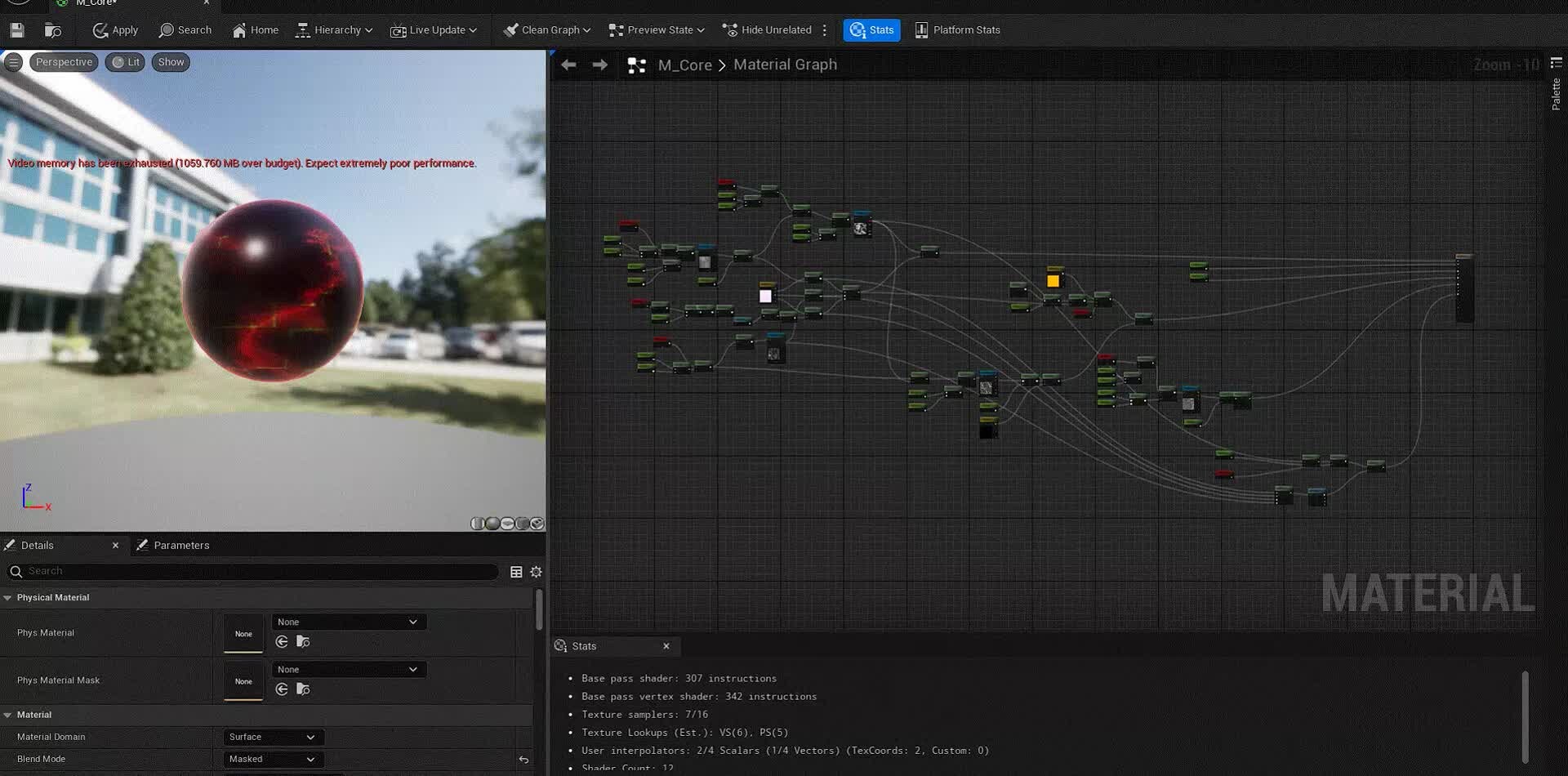Toggle Live Update
The width and height of the screenshot is (1568, 776).
[434, 30]
